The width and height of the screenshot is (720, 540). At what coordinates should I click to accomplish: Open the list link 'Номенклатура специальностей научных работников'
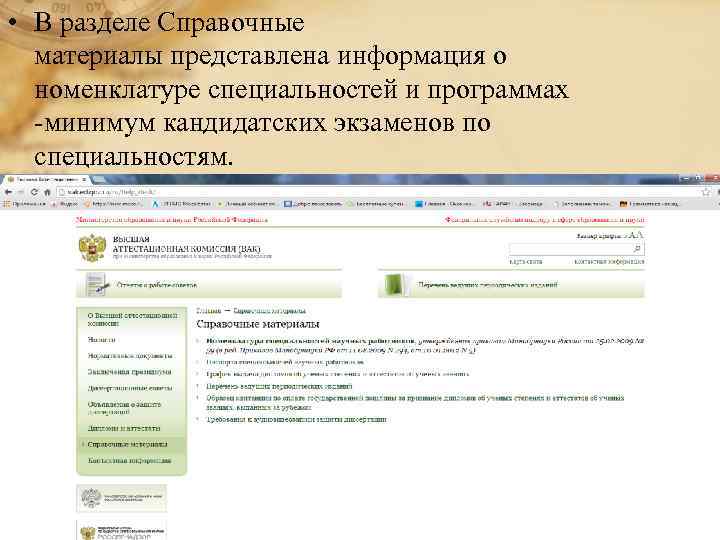[310, 341]
